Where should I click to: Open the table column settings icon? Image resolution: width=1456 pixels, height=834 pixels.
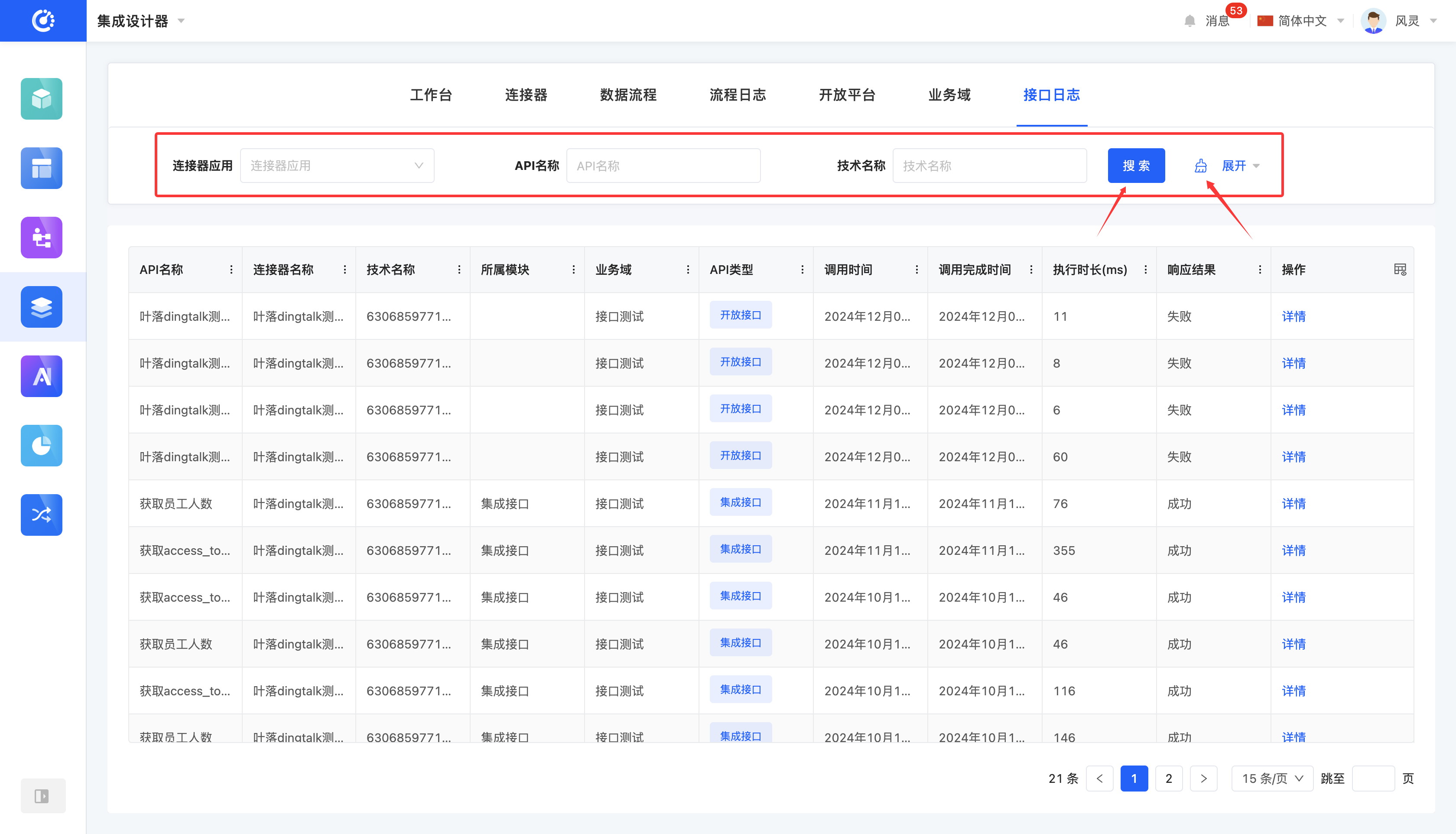pos(1400,269)
